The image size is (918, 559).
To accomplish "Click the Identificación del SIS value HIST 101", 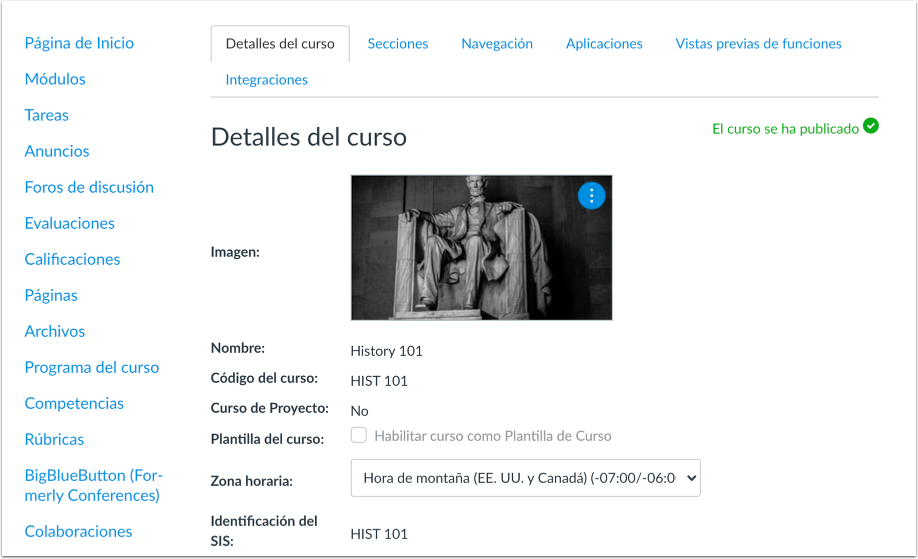I will click(379, 534).
